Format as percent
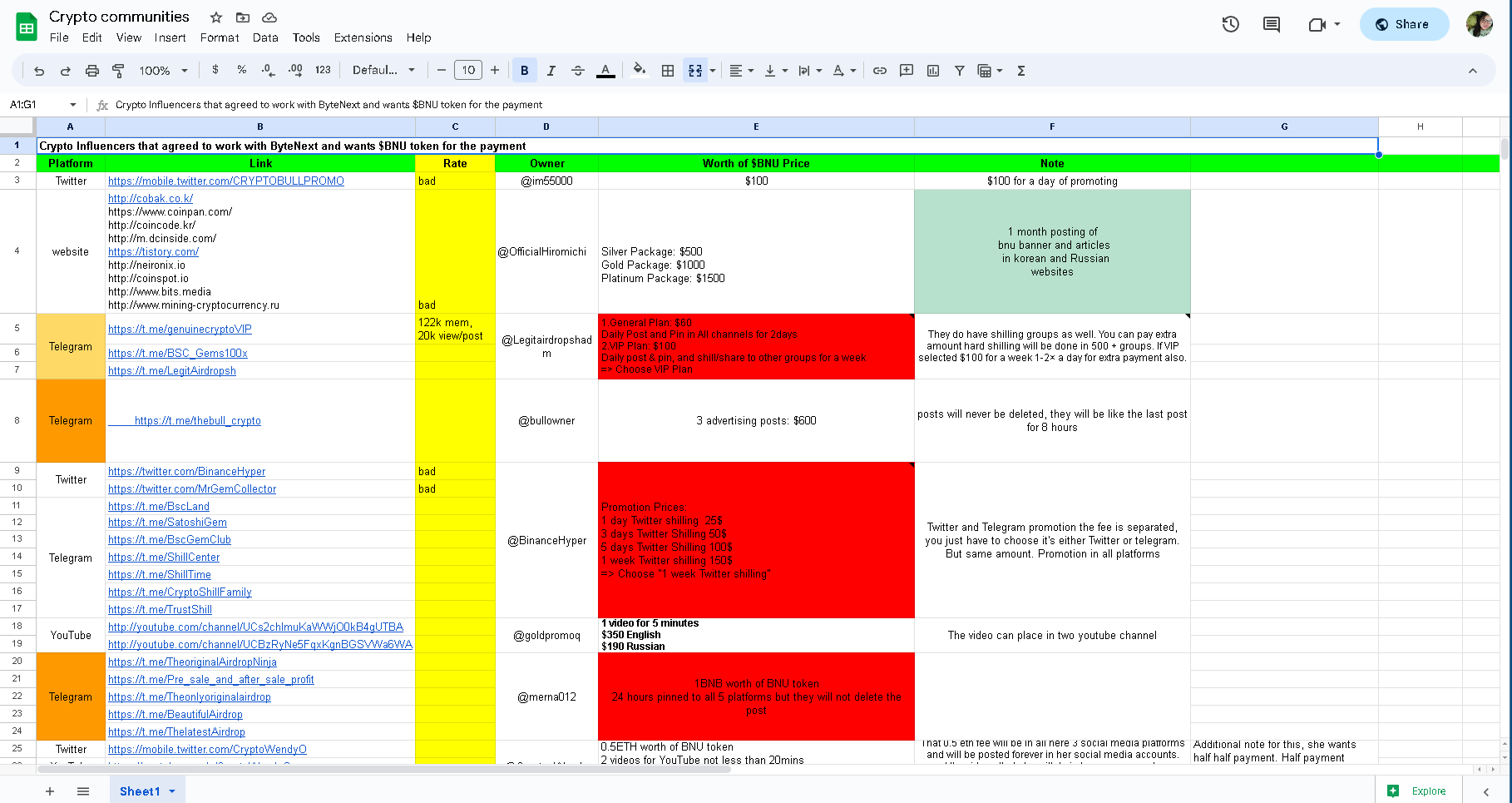 (x=242, y=70)
